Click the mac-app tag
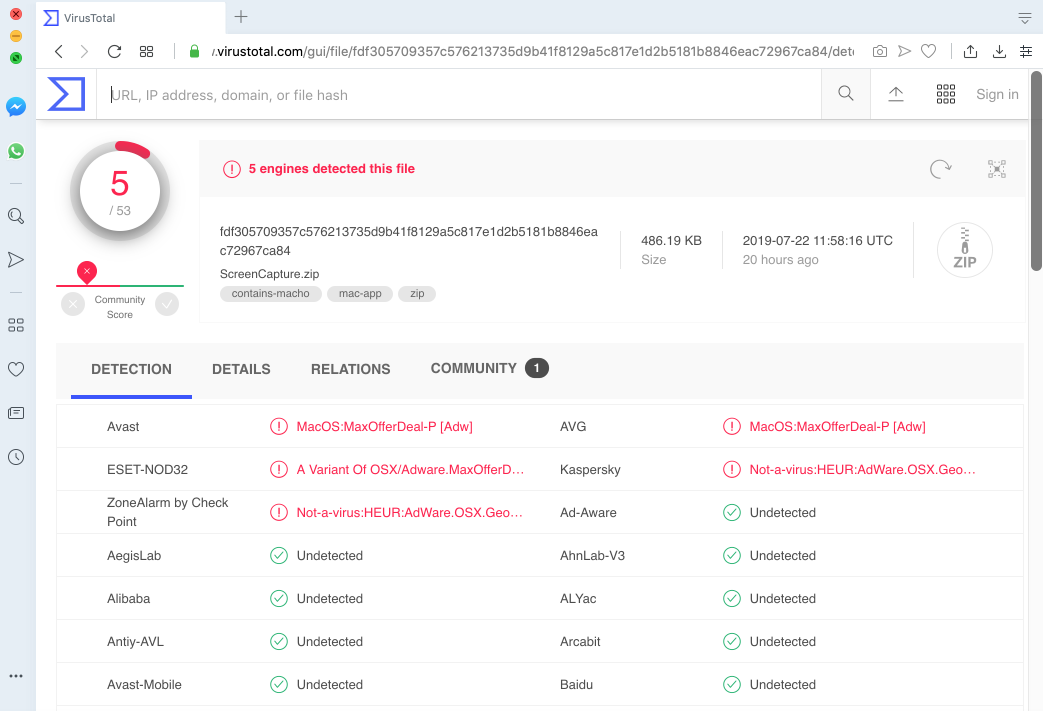Viewport: 1043px width, 711px height. click(x=360, y=293)
